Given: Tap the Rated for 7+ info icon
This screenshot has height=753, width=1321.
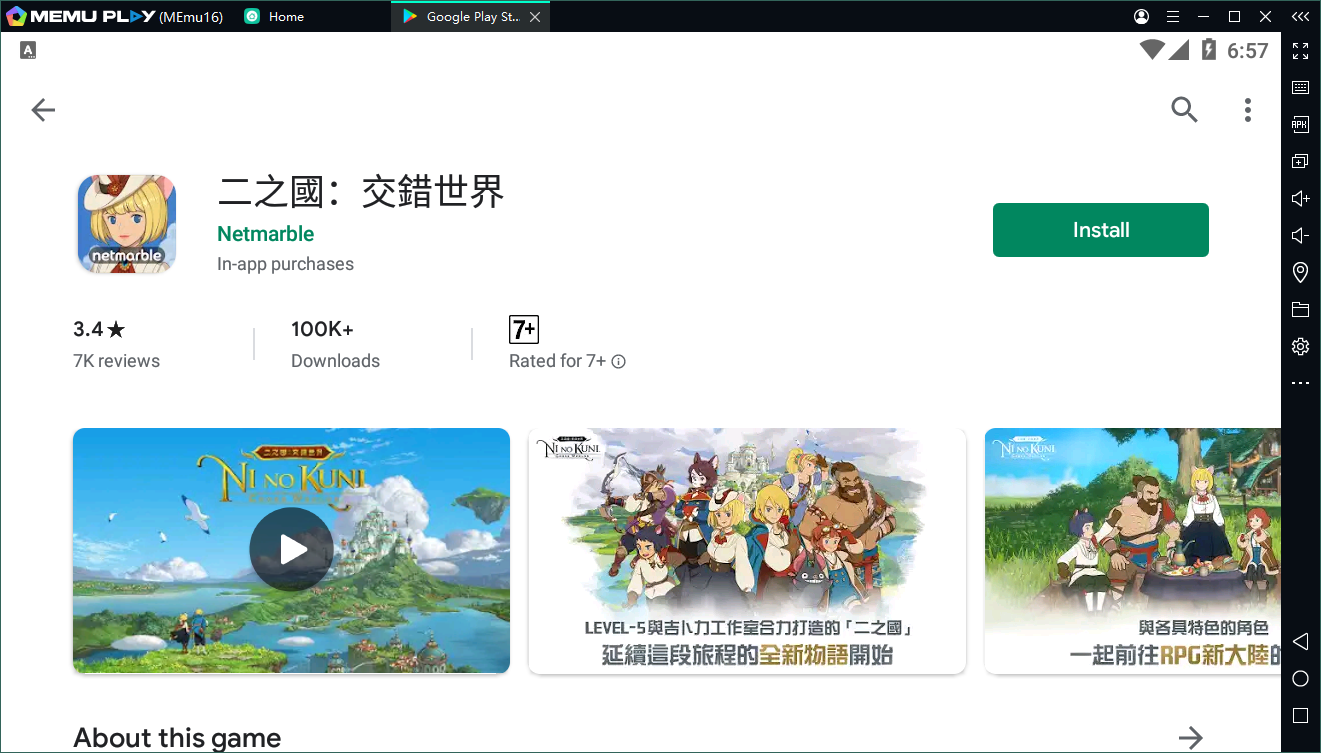Looking at the screenshot, I should click(619, 362).
